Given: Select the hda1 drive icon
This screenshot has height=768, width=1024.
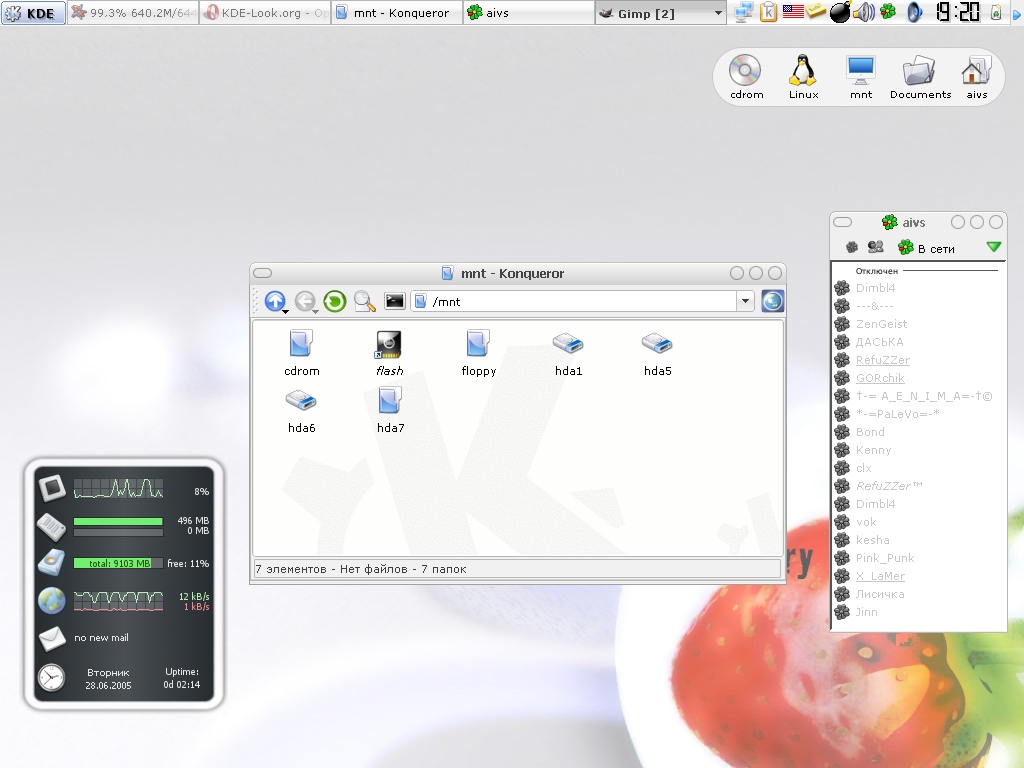Looking at the screenshot, I should click(x=568, y=353).
